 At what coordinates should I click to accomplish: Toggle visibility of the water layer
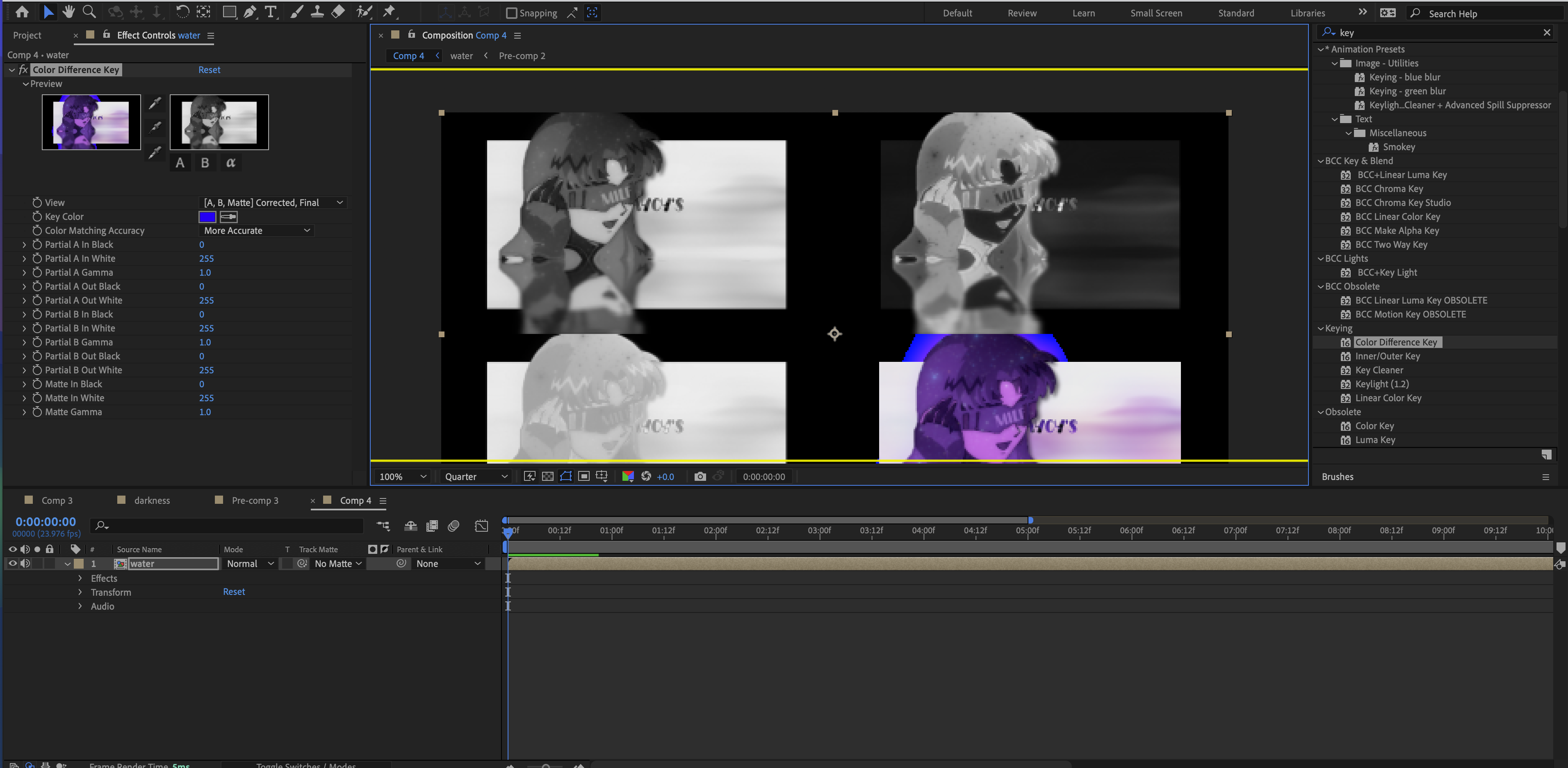click(12, 563)
